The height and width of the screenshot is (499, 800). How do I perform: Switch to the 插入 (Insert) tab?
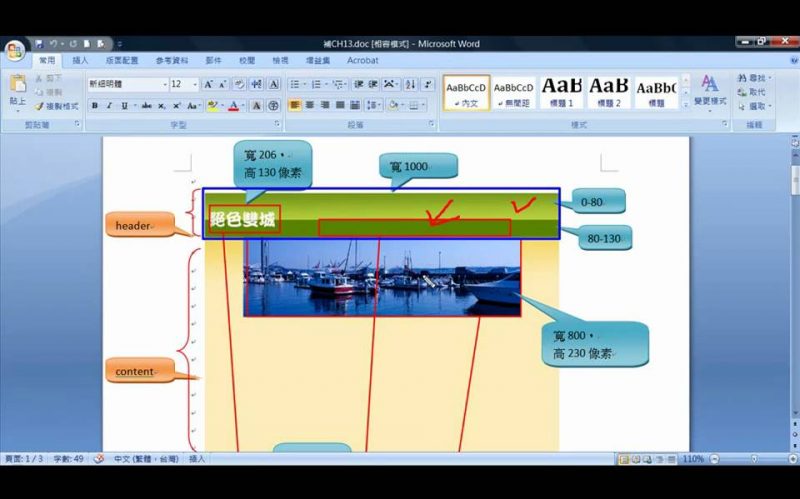pyautogui.click(x=80, y=61)
